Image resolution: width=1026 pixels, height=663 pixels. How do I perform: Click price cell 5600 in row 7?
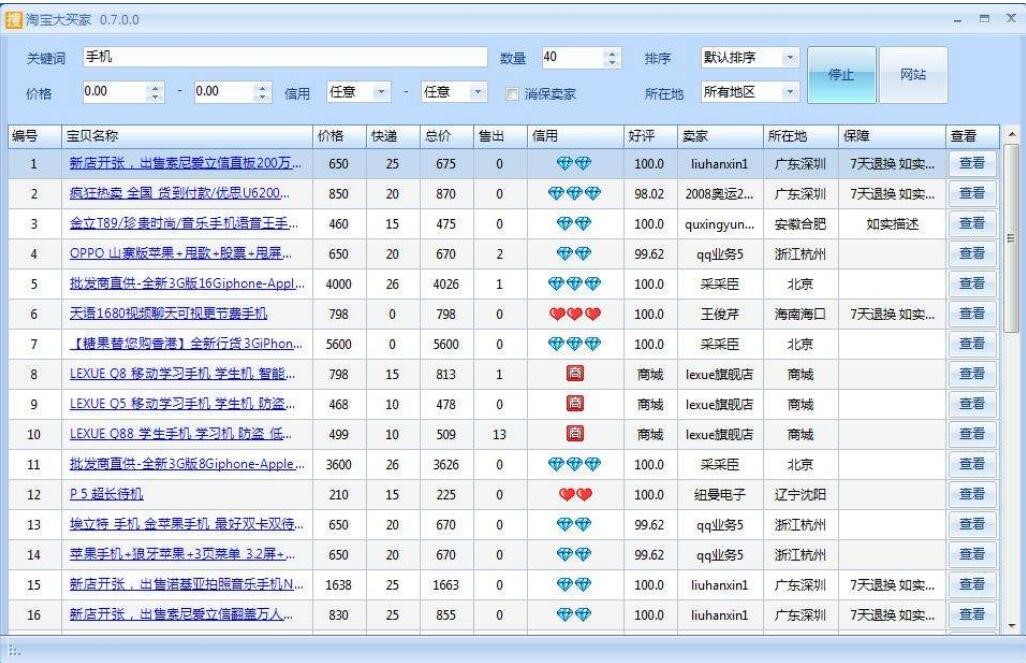pyautogui.click(x=339, y=344)
